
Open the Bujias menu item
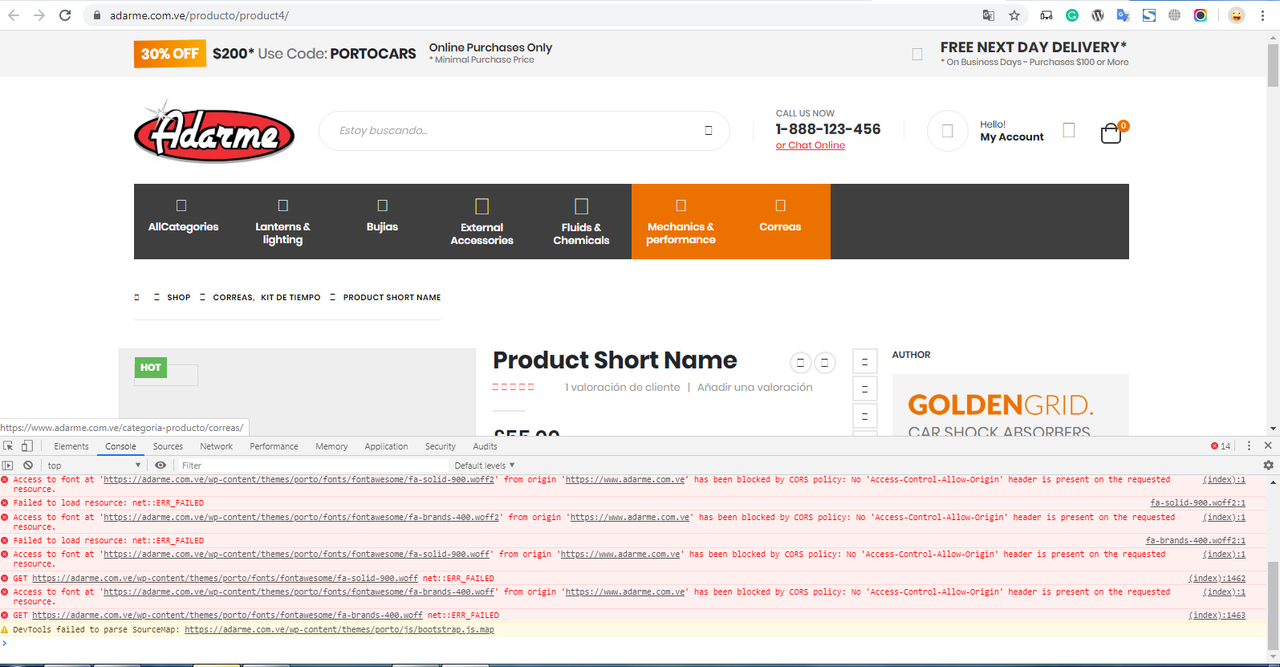(x=382, y=221)
